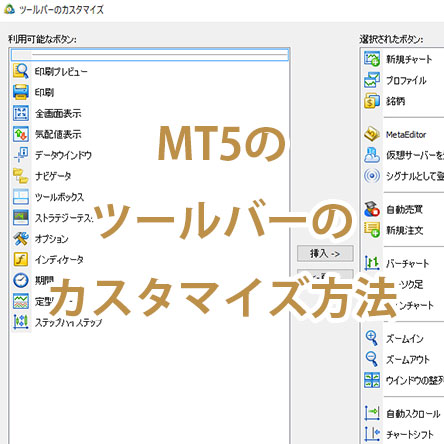Select the ツールボックス icon
This screenshot has height=444, width=444.
click(21, 197)
